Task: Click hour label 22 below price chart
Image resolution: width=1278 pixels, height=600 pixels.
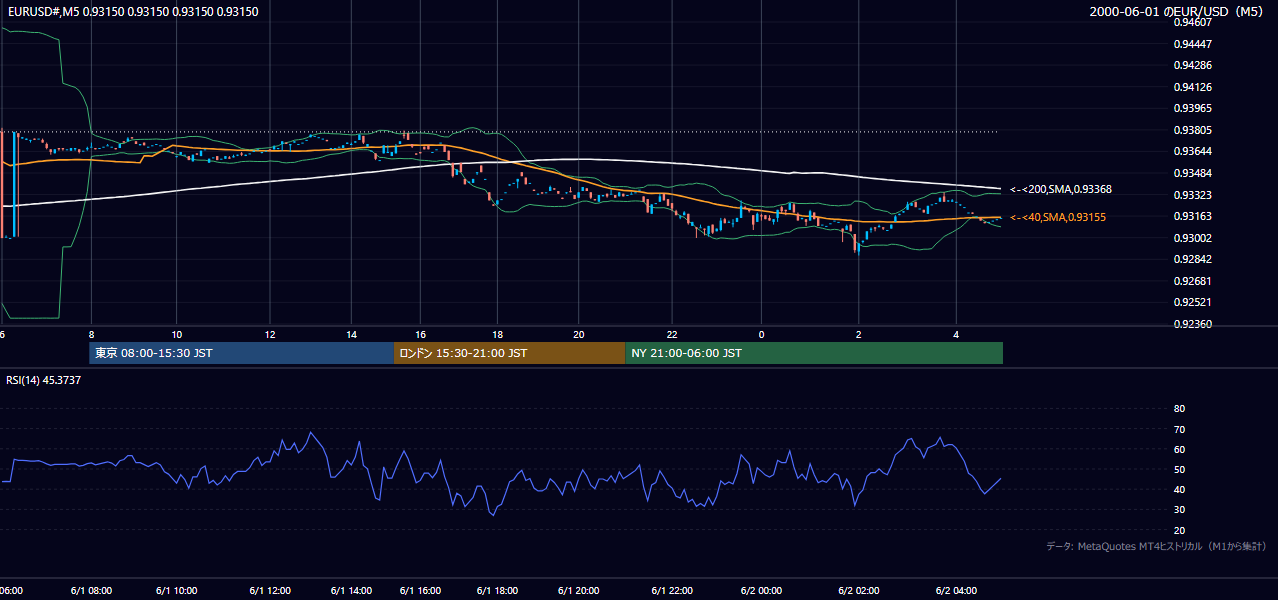Action: pos(672,334)
